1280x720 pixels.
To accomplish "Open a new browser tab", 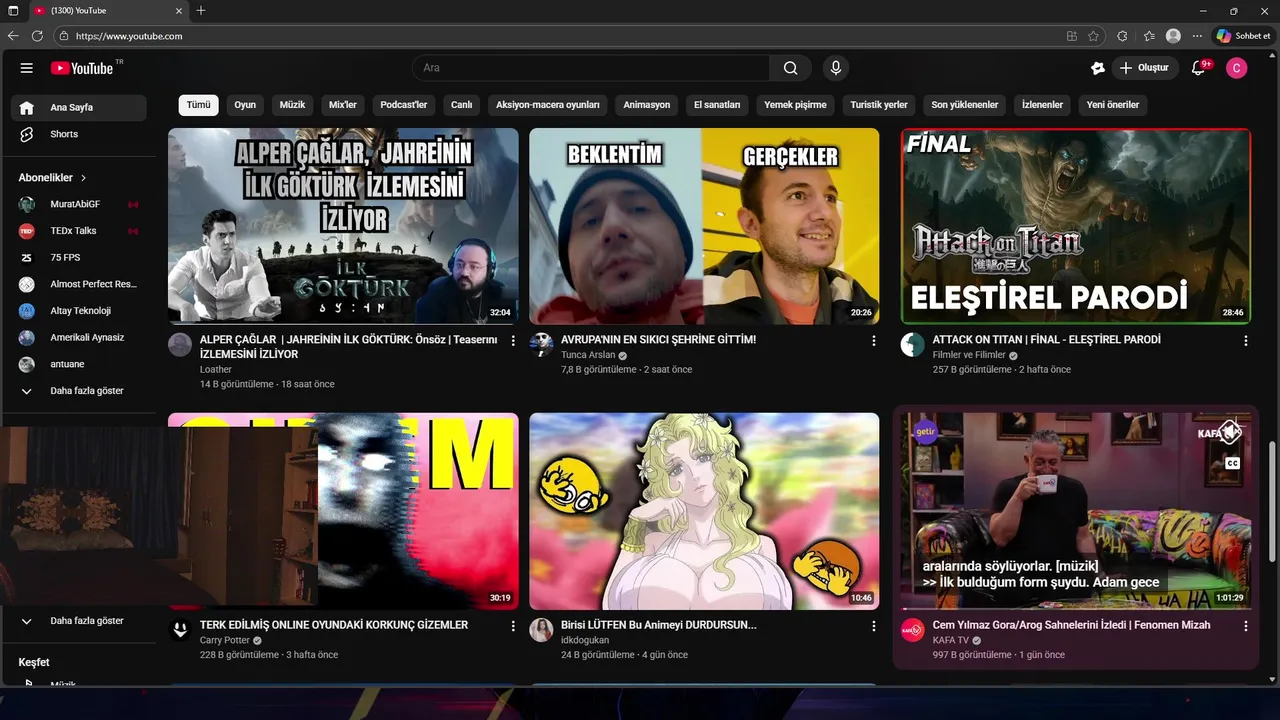I will pos(201,11).
